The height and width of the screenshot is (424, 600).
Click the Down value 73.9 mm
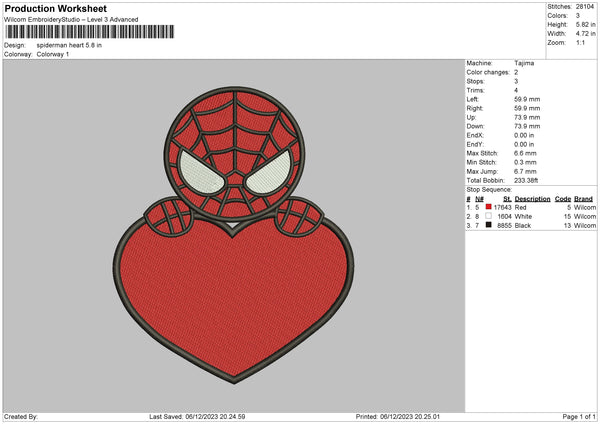(x=527, y=126)
